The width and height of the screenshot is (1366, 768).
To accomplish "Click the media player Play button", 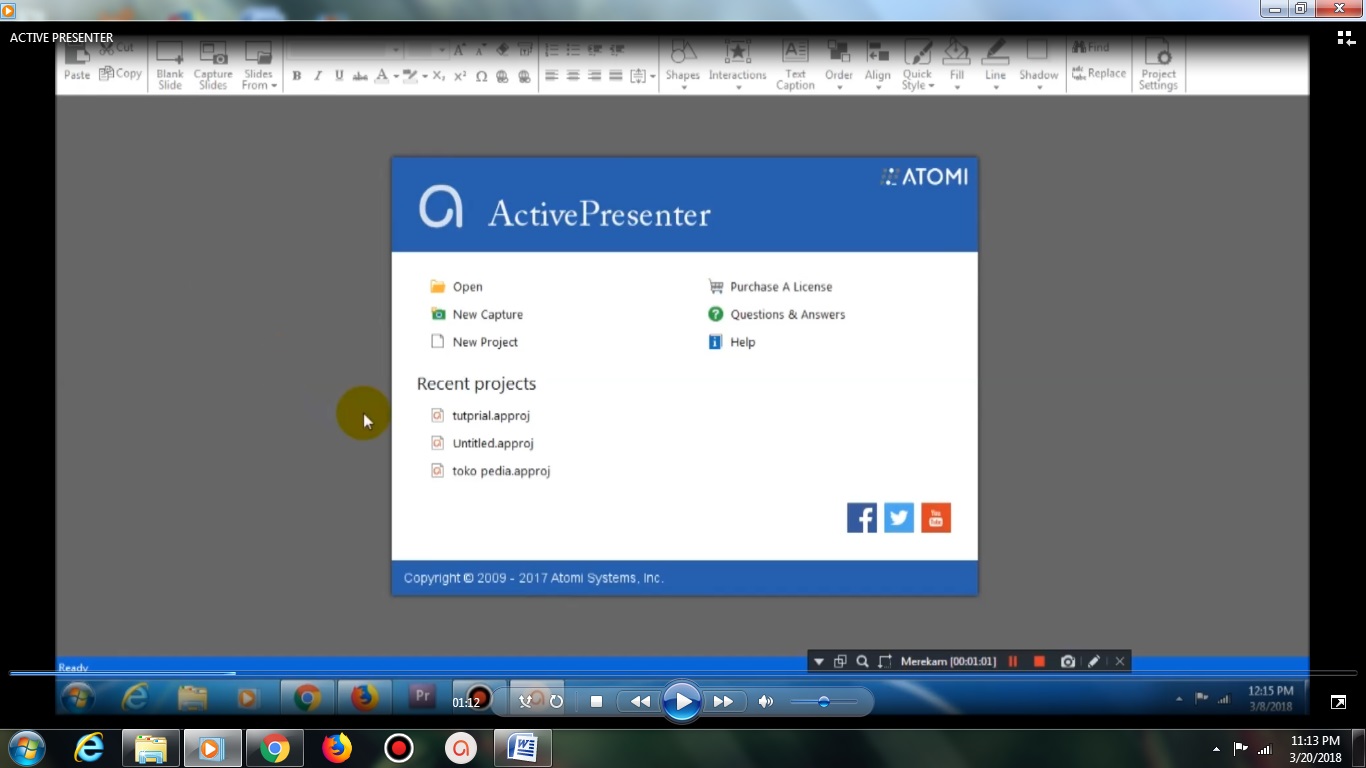I will [x=682, y=702].
